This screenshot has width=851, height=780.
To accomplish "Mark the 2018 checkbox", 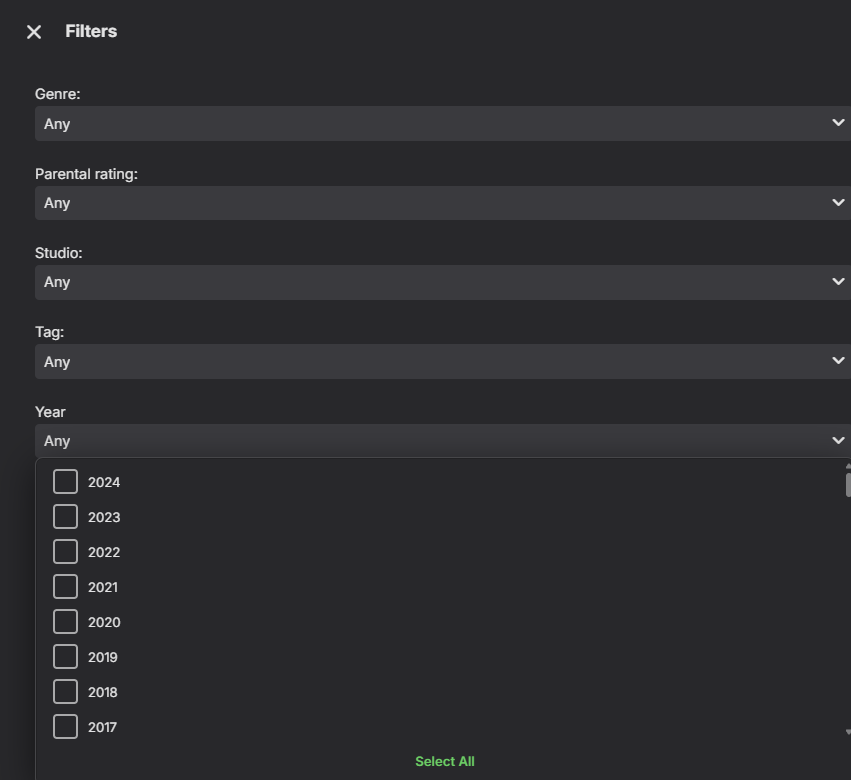I will [x=65, y=692].
